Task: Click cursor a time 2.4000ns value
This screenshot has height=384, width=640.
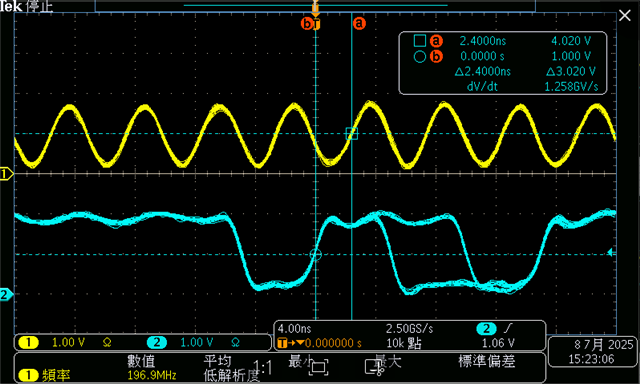Action: coord(483,41)
